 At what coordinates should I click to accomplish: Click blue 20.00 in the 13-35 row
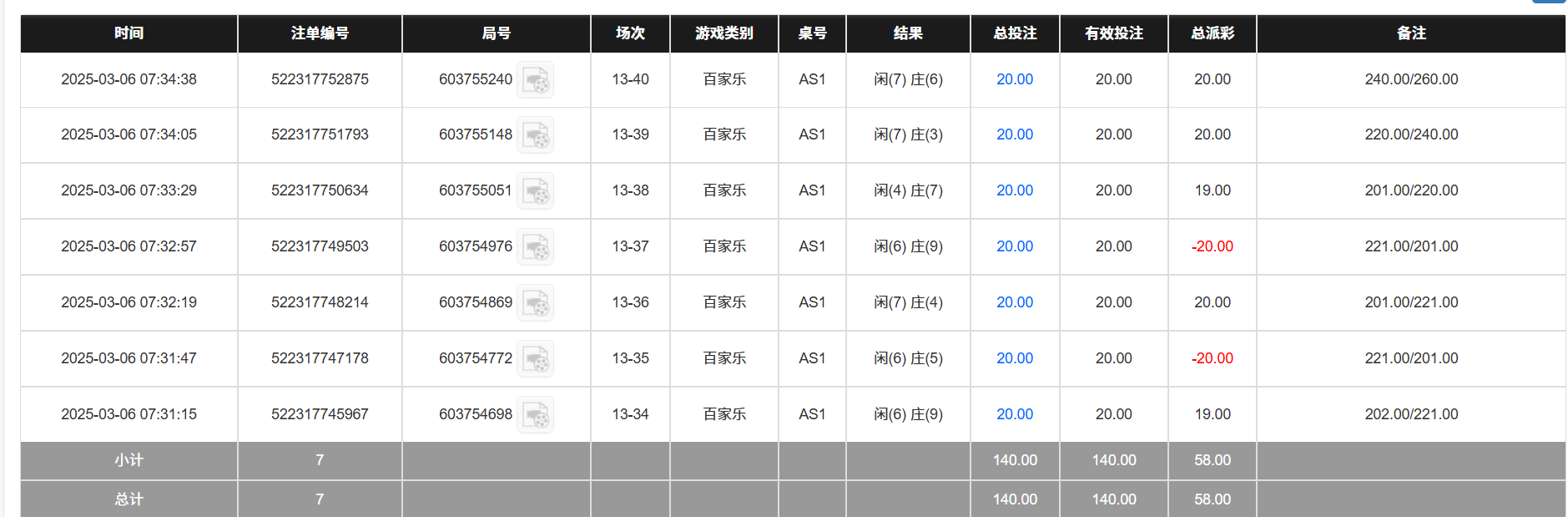click(x=1014, y=358)
